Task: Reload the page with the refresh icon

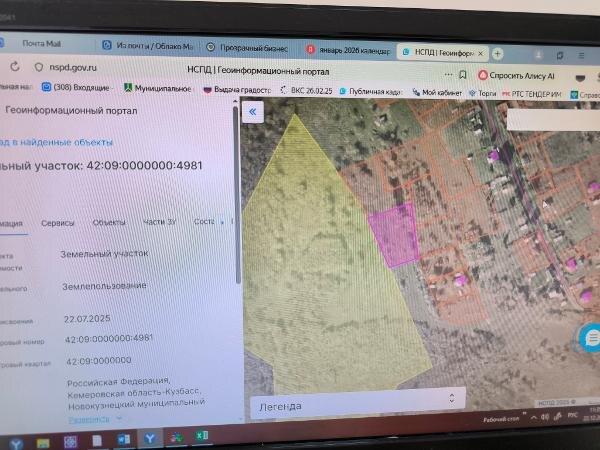Action: tap(15, 67)
